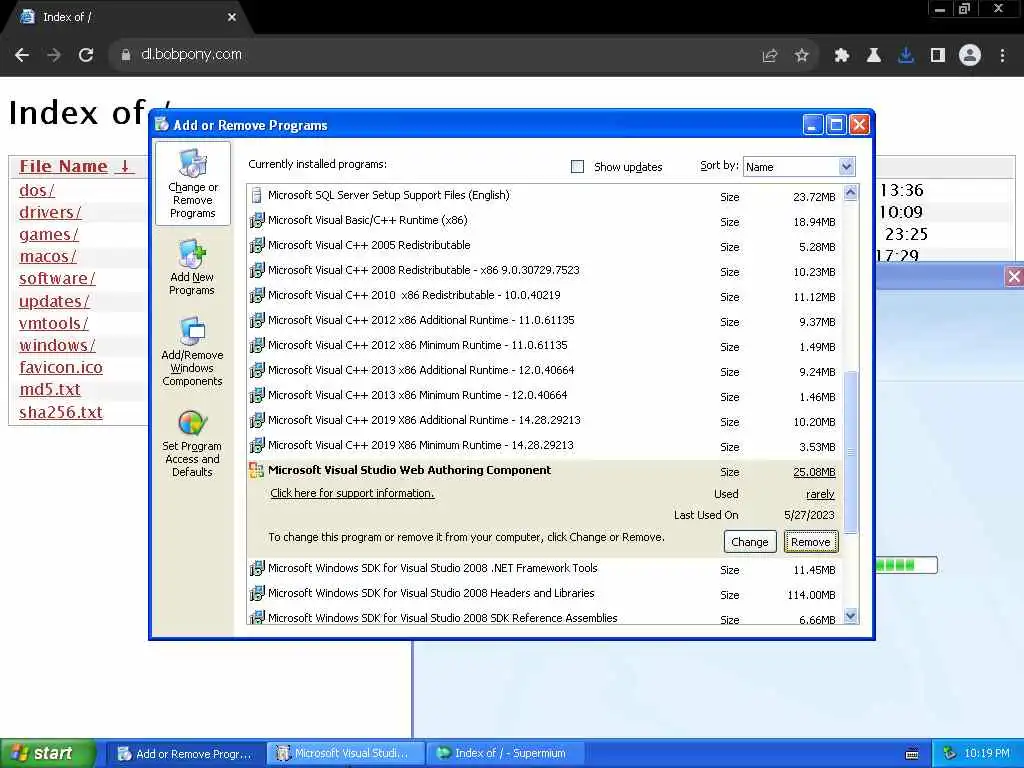Switch to Index of / - Supermium taskbar item

[505, 754]
